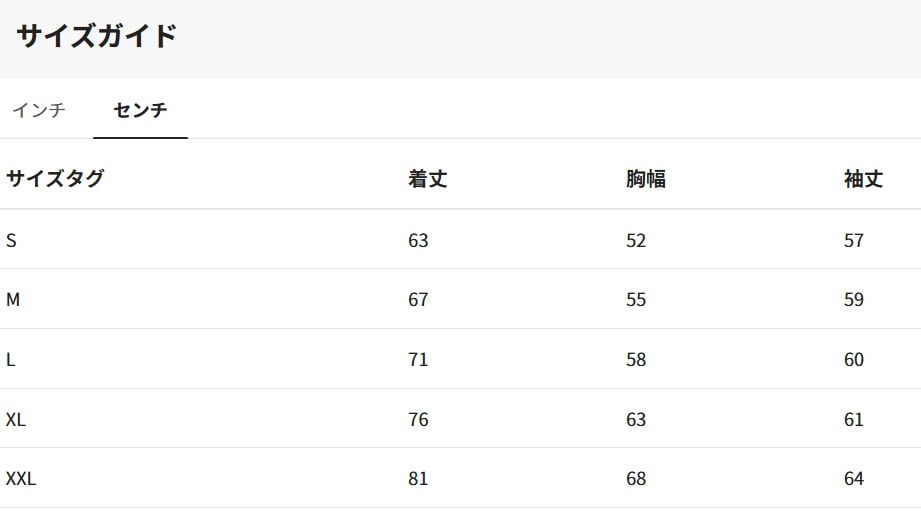This screenshot has width=921, height=511.
Task: Click the 袖丈 column header
Action: tap(863, 179)
